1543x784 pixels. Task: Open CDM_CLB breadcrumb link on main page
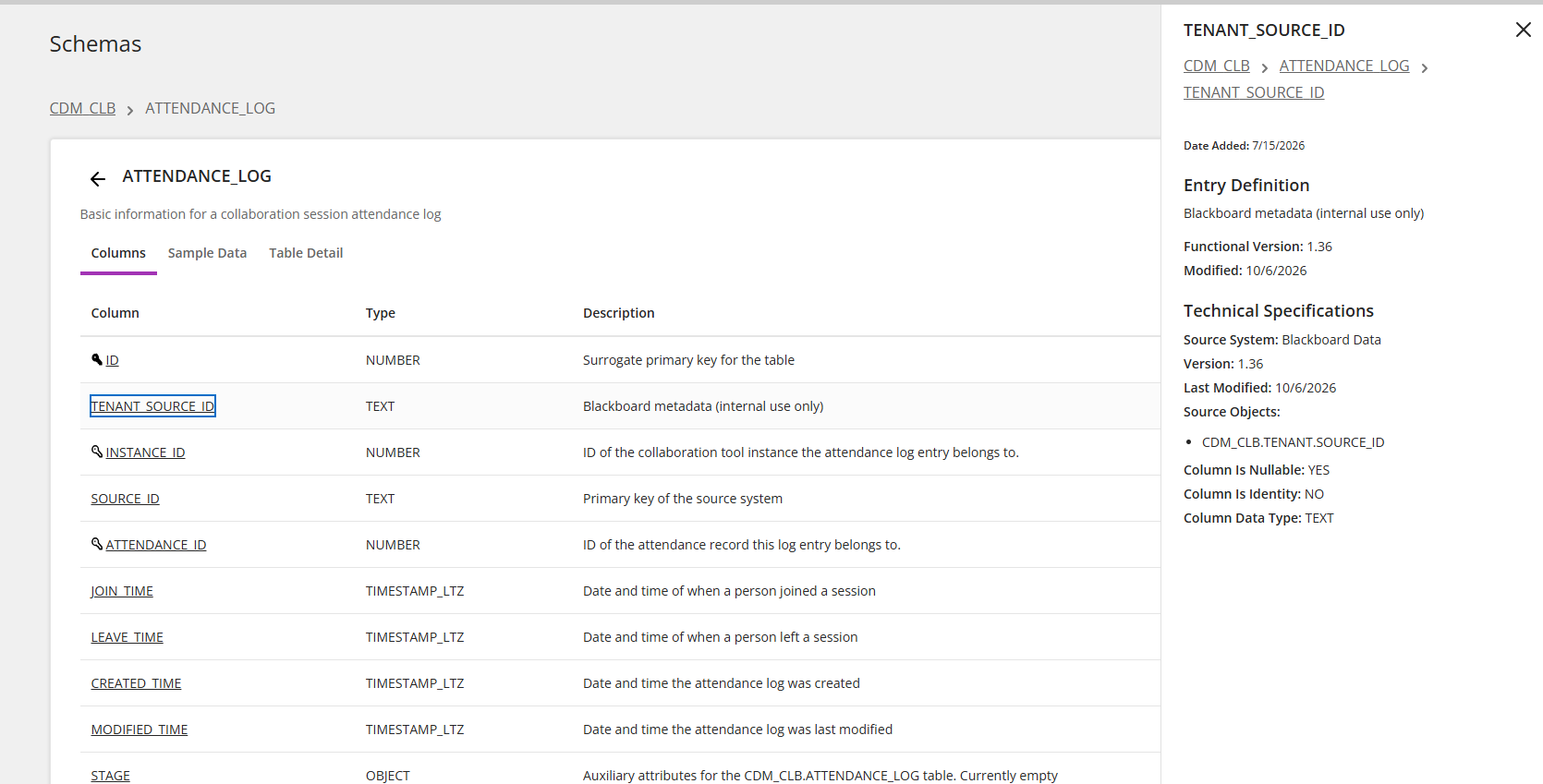pos(82,108)
